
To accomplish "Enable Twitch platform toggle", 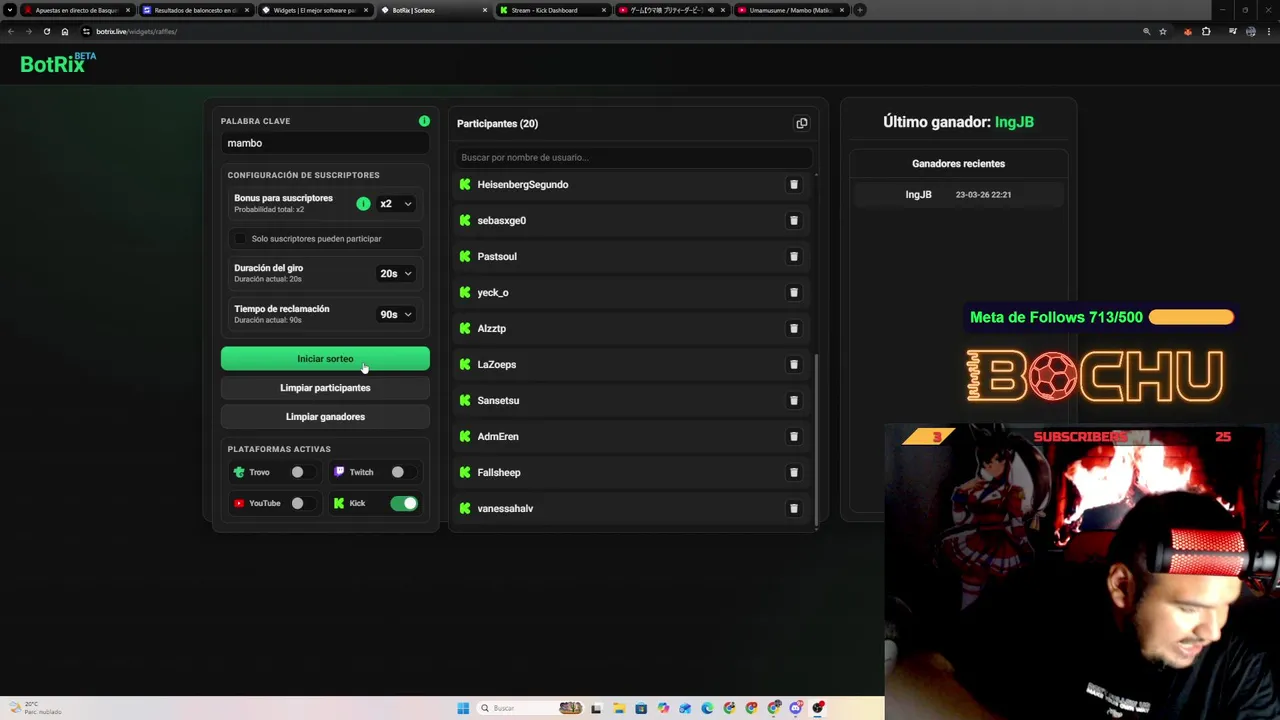I will pos(404,472).
